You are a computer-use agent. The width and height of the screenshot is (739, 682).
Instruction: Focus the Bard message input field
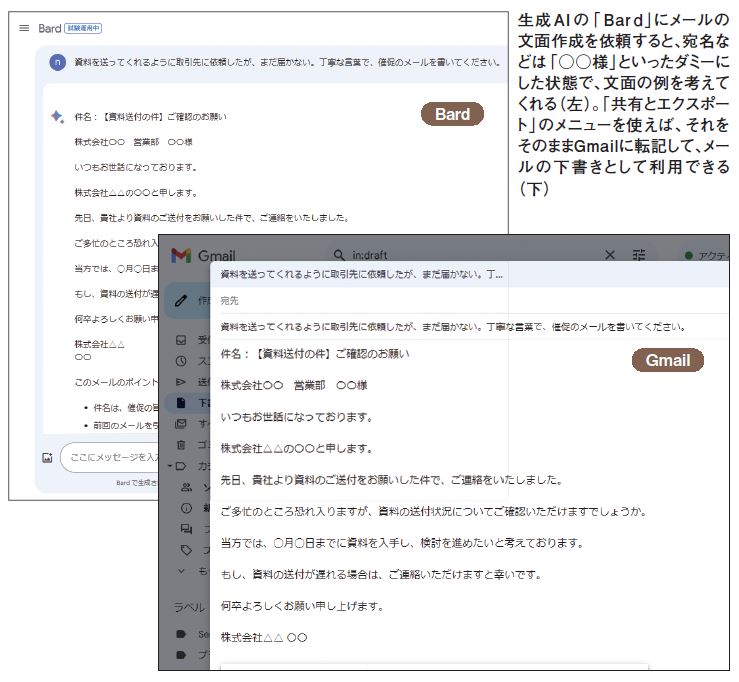click(111, 457)
